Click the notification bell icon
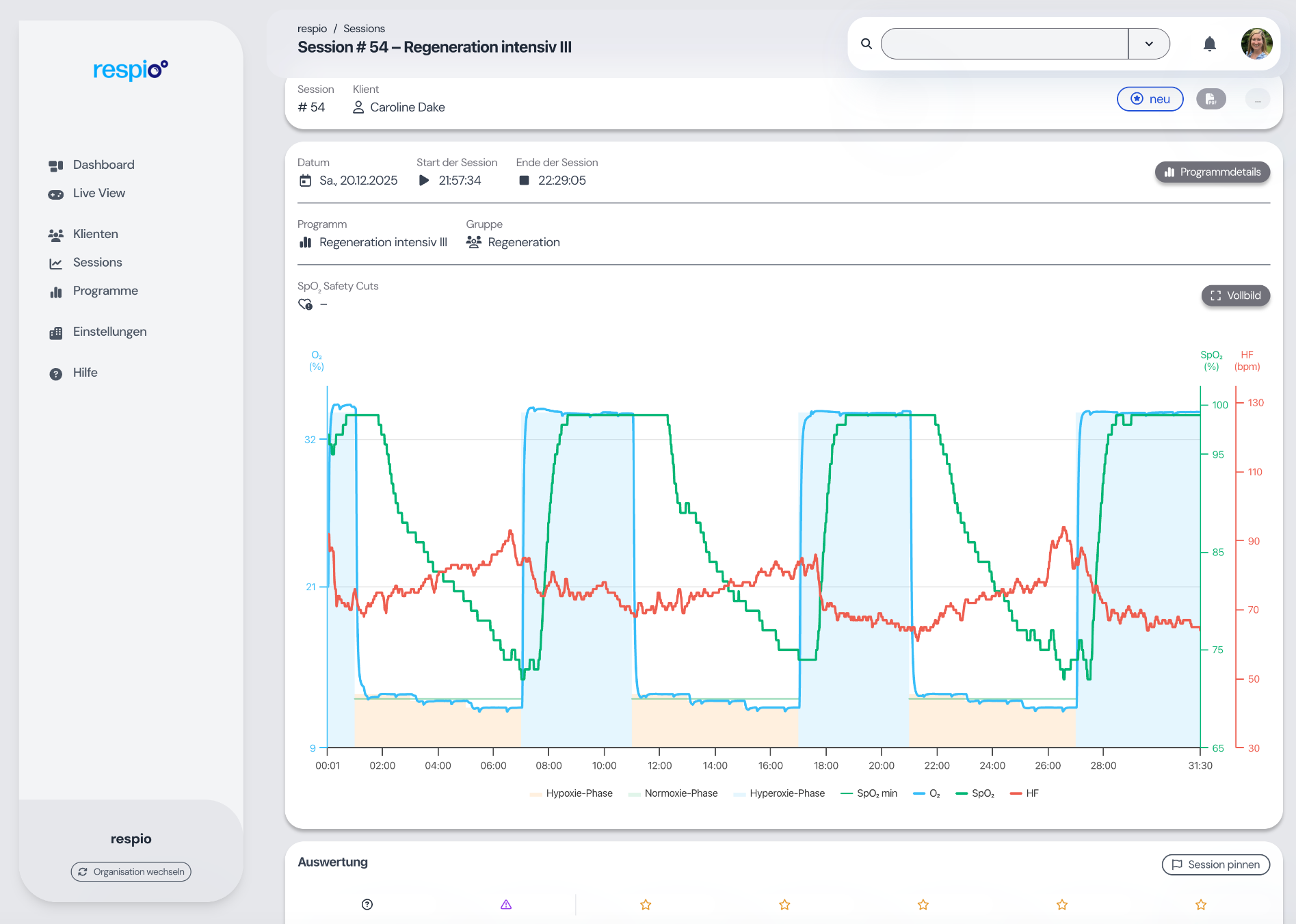 point(1209,44)
